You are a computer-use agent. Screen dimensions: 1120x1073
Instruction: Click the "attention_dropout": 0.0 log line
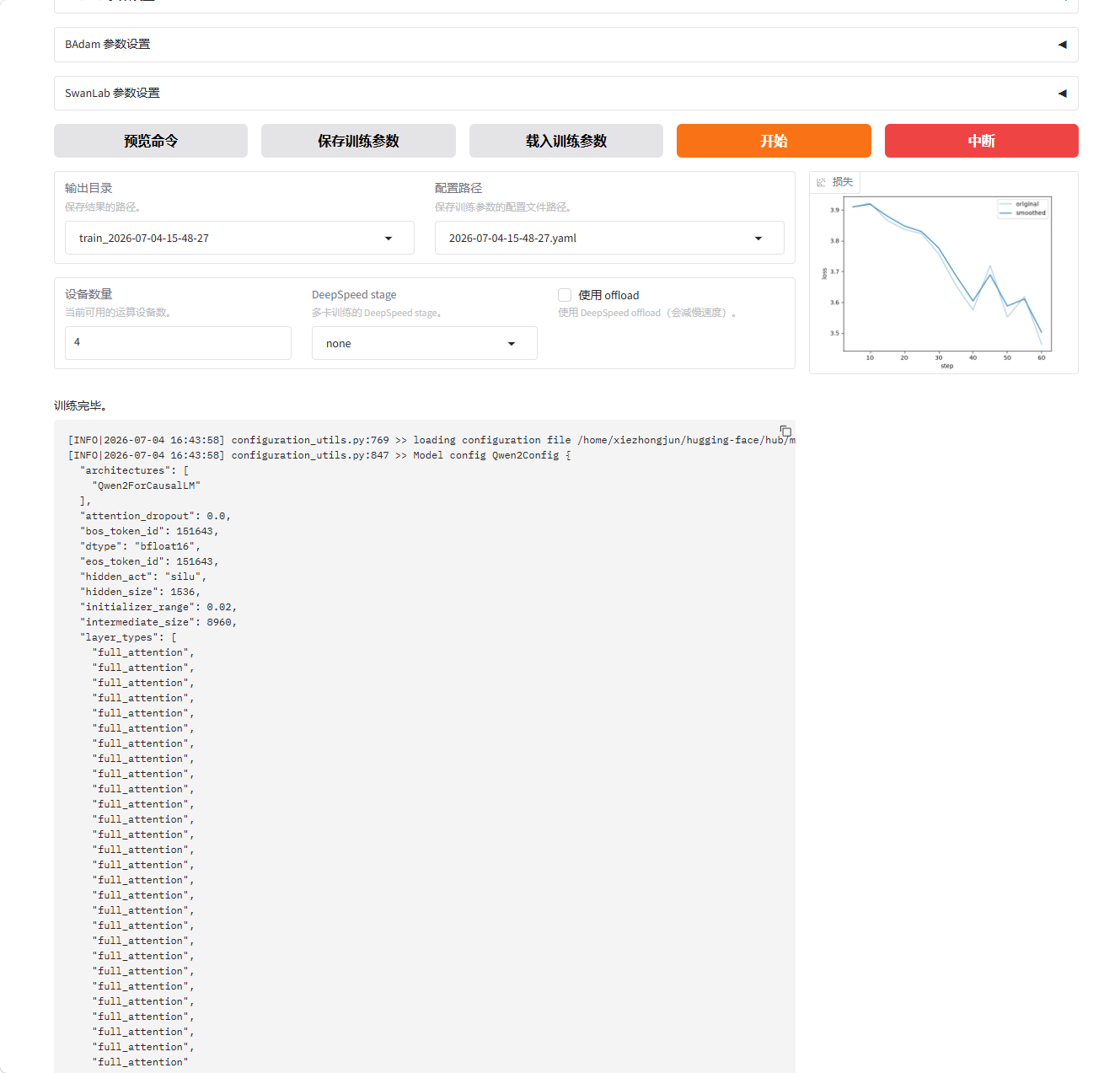[x=155, y=516]
